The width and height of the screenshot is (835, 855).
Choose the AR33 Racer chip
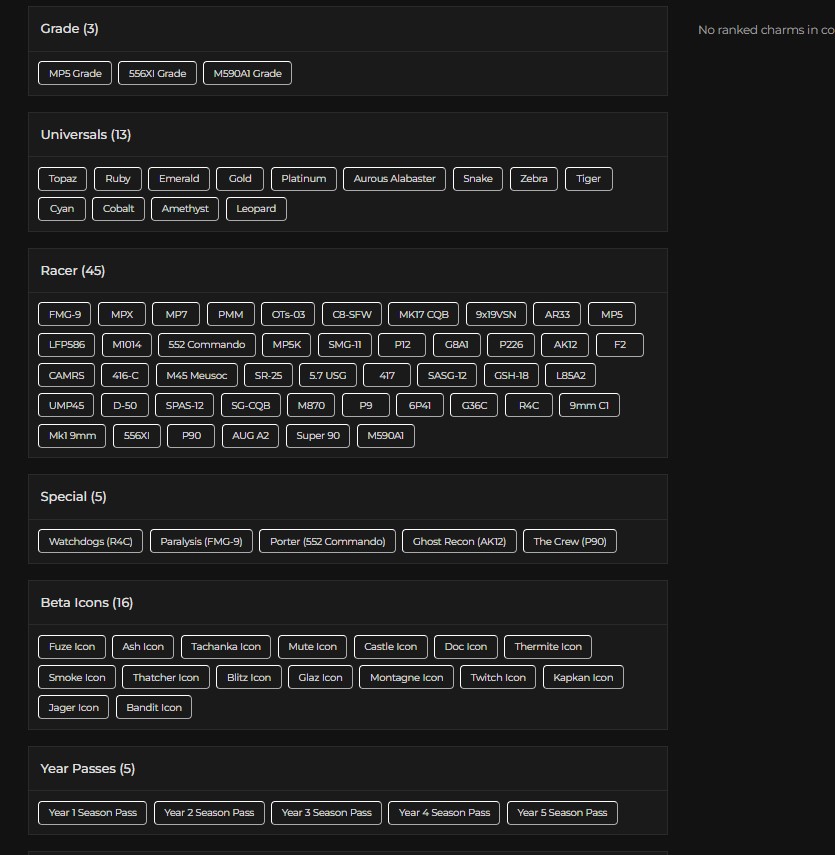557,315
